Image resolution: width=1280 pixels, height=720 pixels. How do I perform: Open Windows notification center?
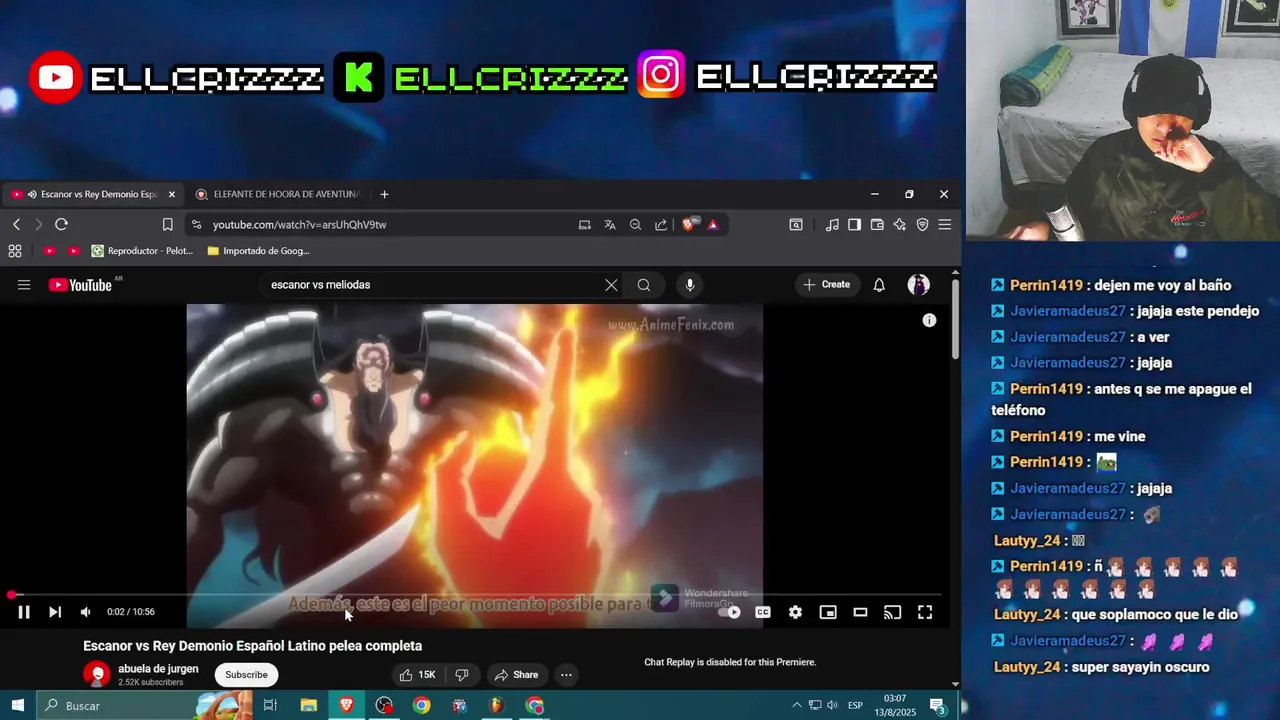[x=938, y=706]
